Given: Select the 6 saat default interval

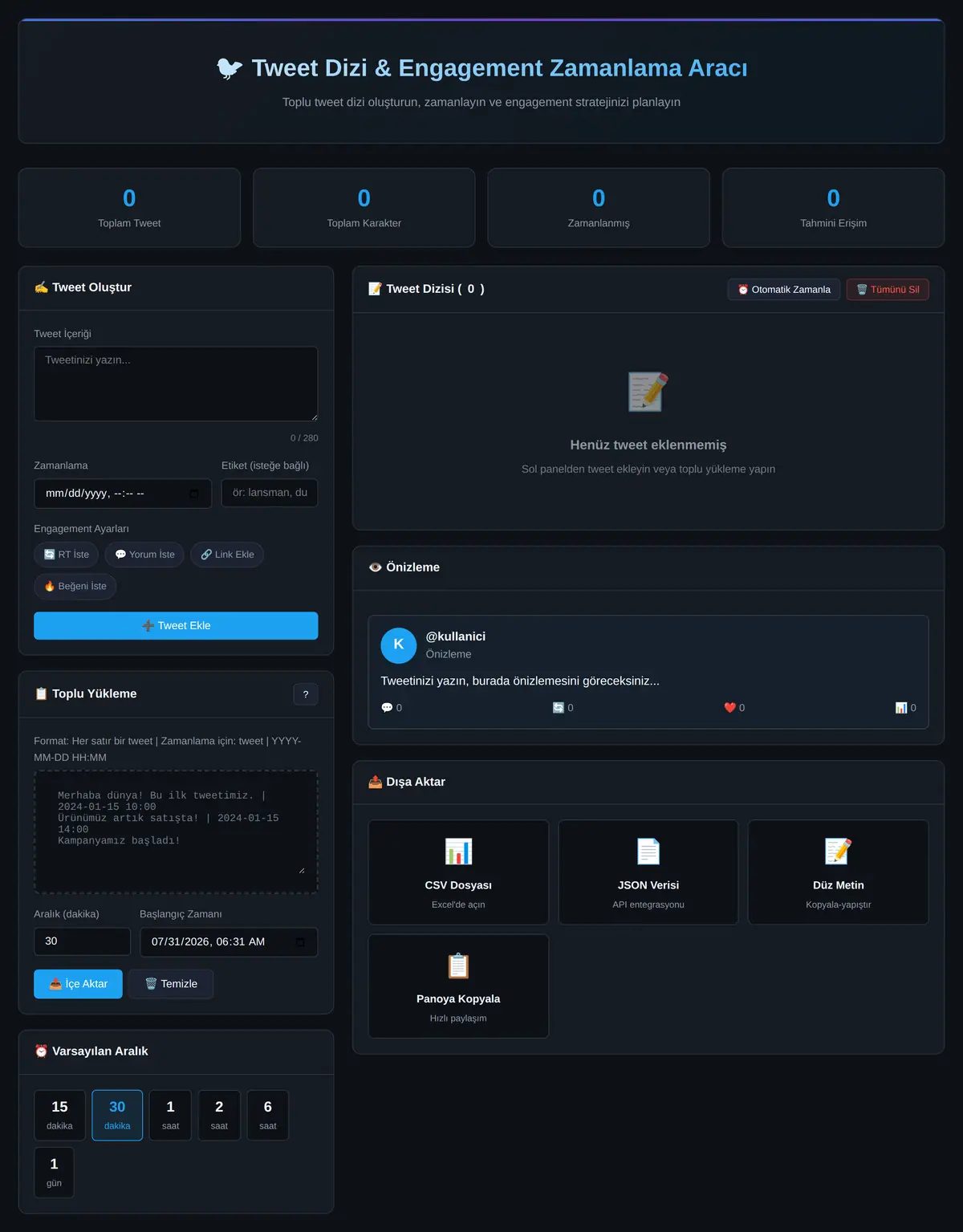Looking at the screenshot, I should [x=268, y=1115].
